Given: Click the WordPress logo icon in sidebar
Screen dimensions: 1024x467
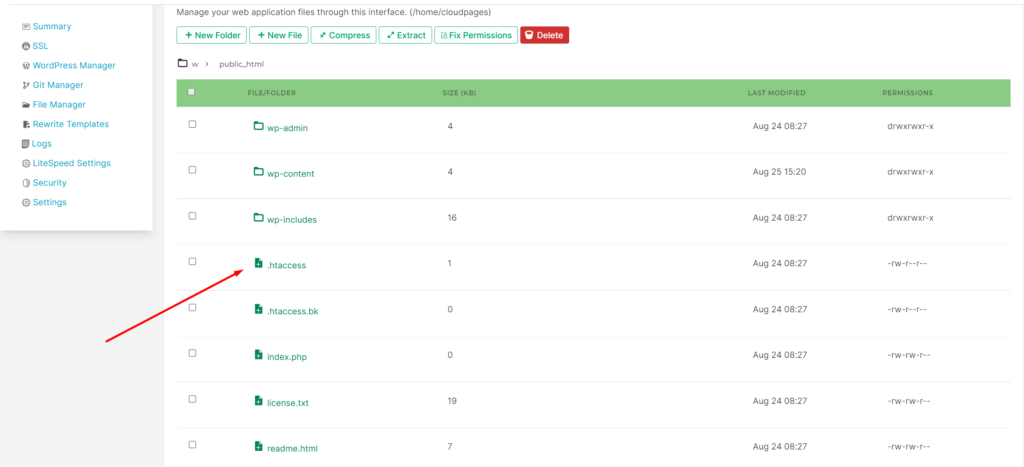Looking at the screenshot, I should coord(26,66).
